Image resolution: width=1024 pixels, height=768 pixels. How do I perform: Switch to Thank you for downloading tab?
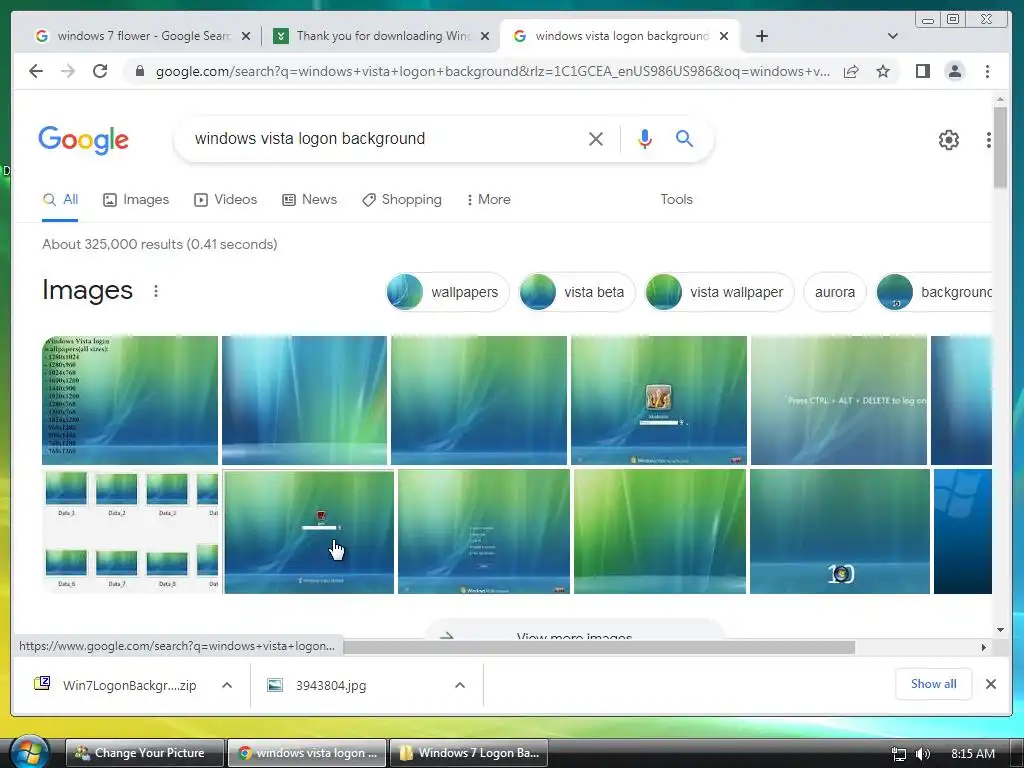click(374, 36)
